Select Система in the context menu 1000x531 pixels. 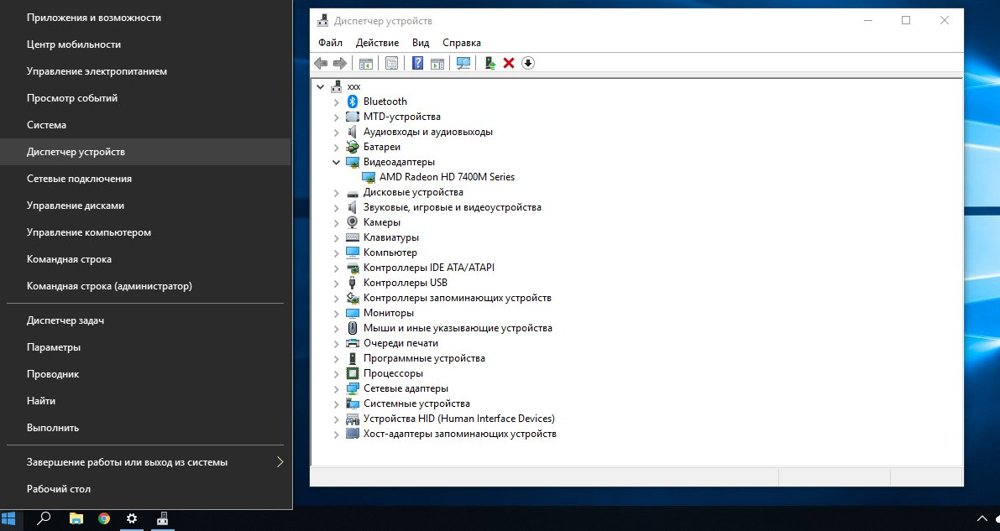point(146,125)
